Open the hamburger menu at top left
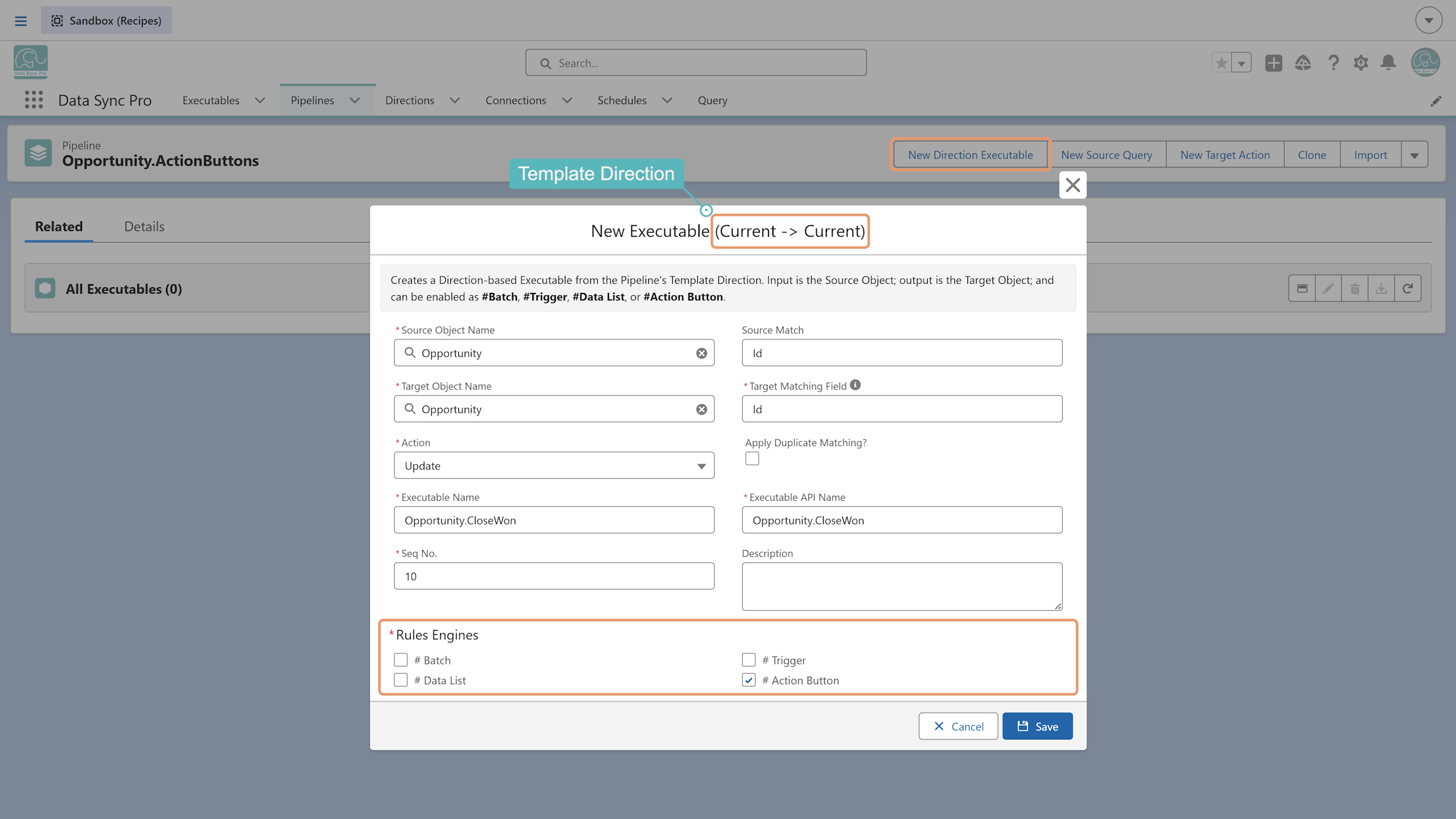Viewport: 1456px width, 819px height. point(21,21)
